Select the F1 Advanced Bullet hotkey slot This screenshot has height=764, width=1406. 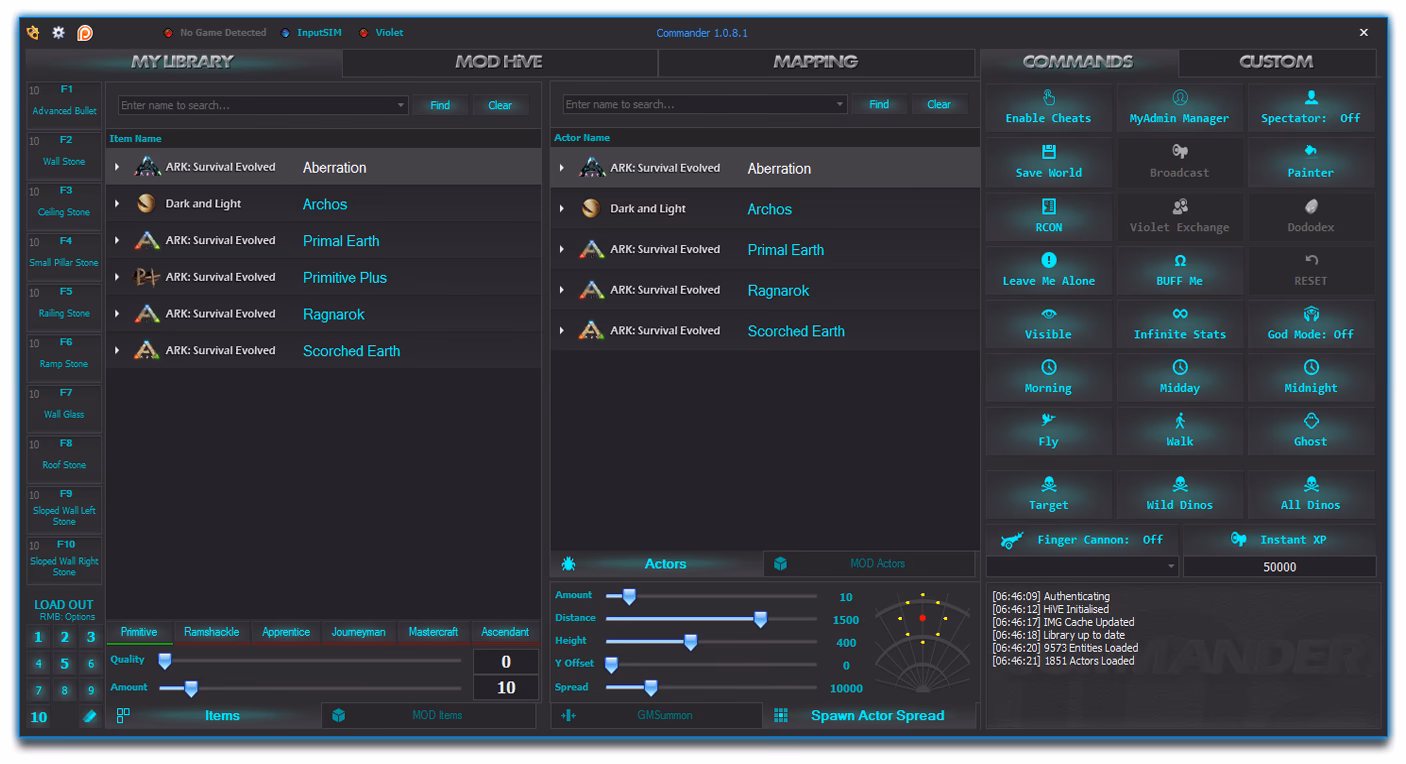64,103
